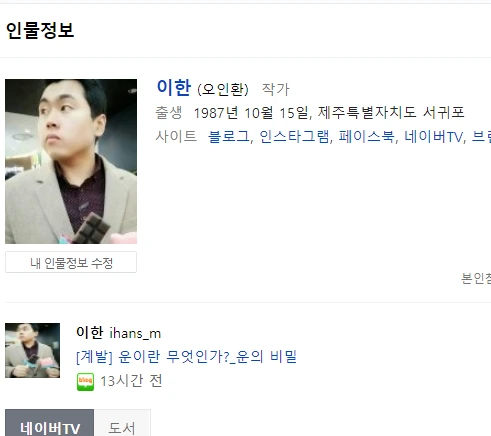Open the 운이란 무엇인가 post title
This screenshot has height=436, width=491.
[186, 357]
